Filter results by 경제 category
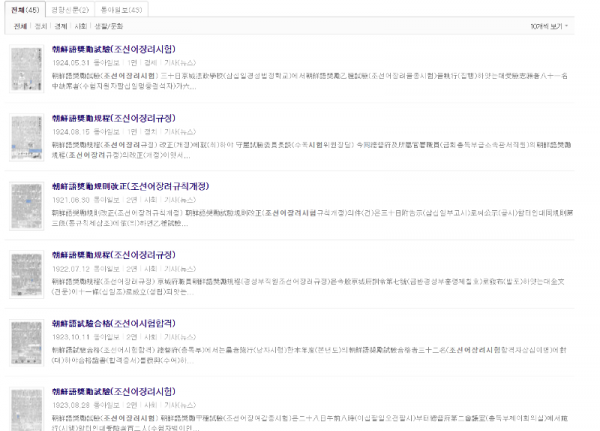 (60, 26)
